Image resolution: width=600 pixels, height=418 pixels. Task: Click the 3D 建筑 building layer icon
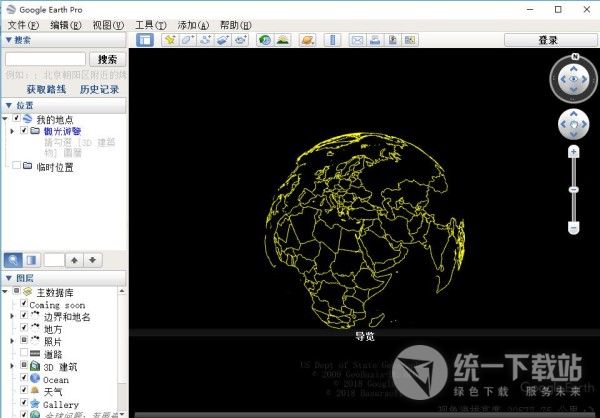click(x=35, y=366)
